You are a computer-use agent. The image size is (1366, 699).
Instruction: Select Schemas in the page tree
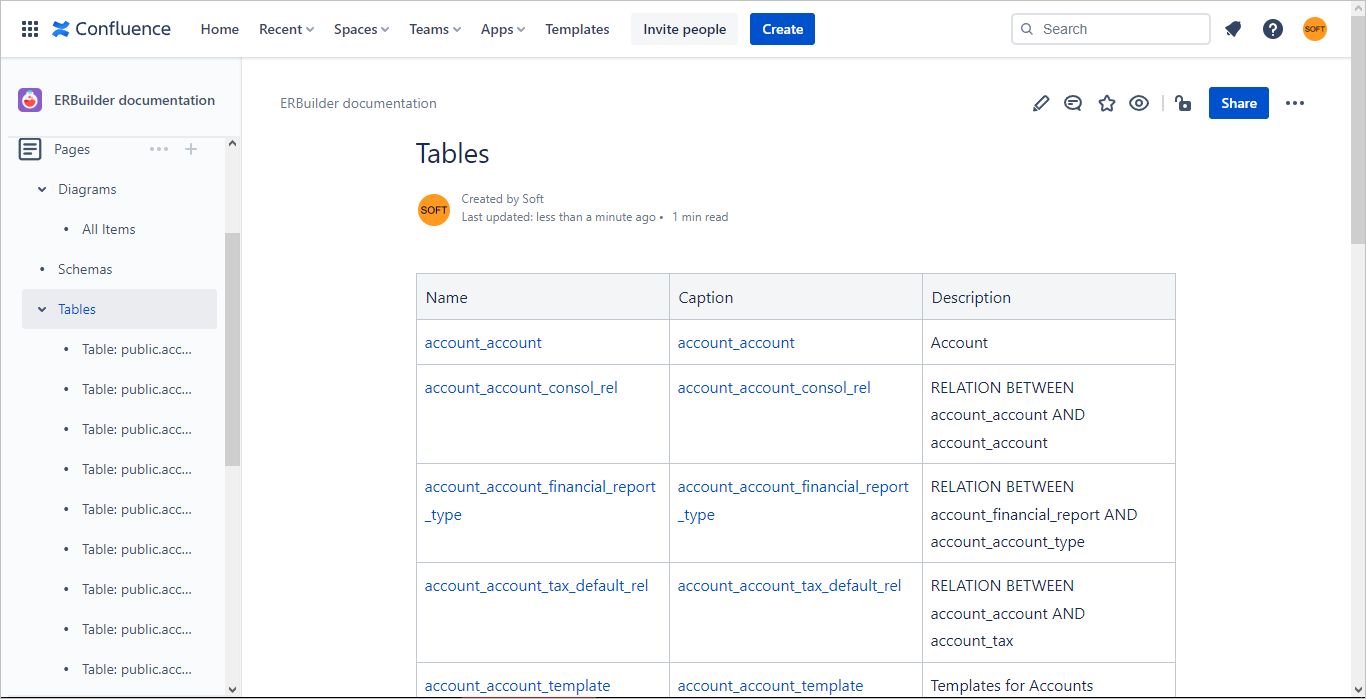85,269
